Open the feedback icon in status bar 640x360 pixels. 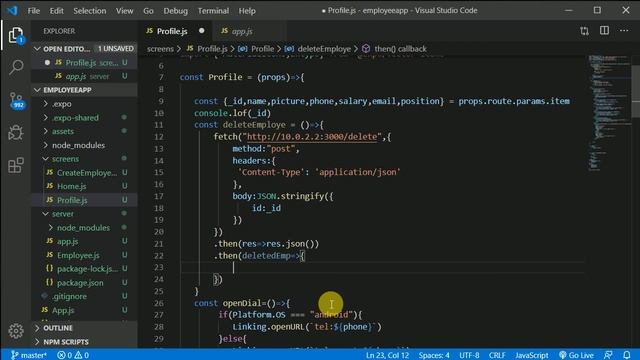[608, 355]
